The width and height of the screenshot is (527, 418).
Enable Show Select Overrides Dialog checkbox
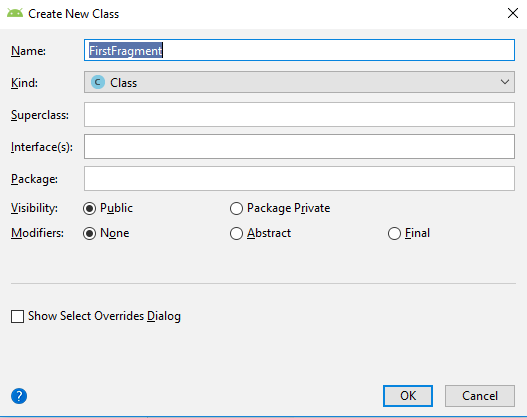click(x=17, y=316)
